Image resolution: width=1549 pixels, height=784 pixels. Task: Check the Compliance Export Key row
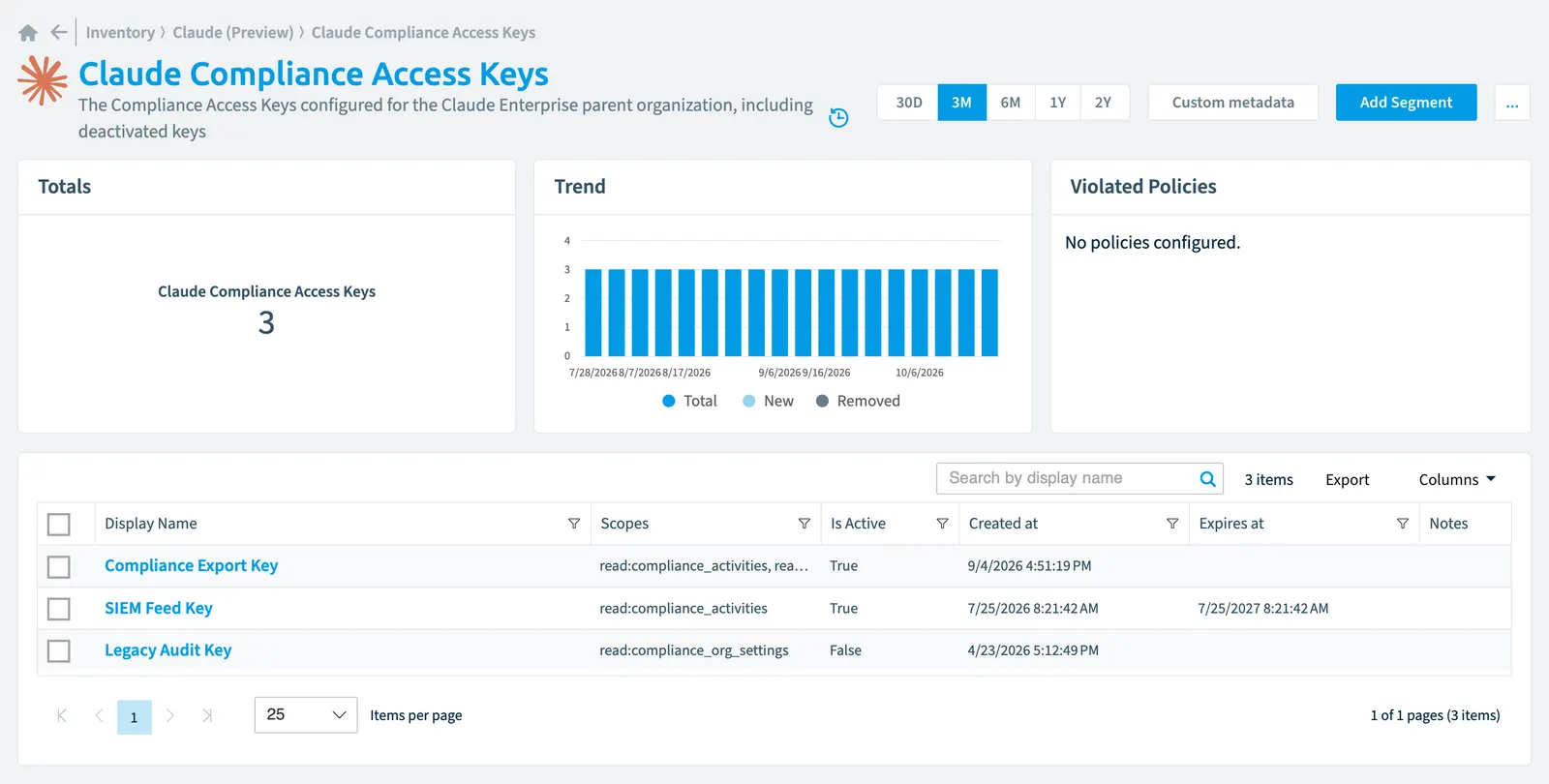pyautogui.click(x=59, y=566)
